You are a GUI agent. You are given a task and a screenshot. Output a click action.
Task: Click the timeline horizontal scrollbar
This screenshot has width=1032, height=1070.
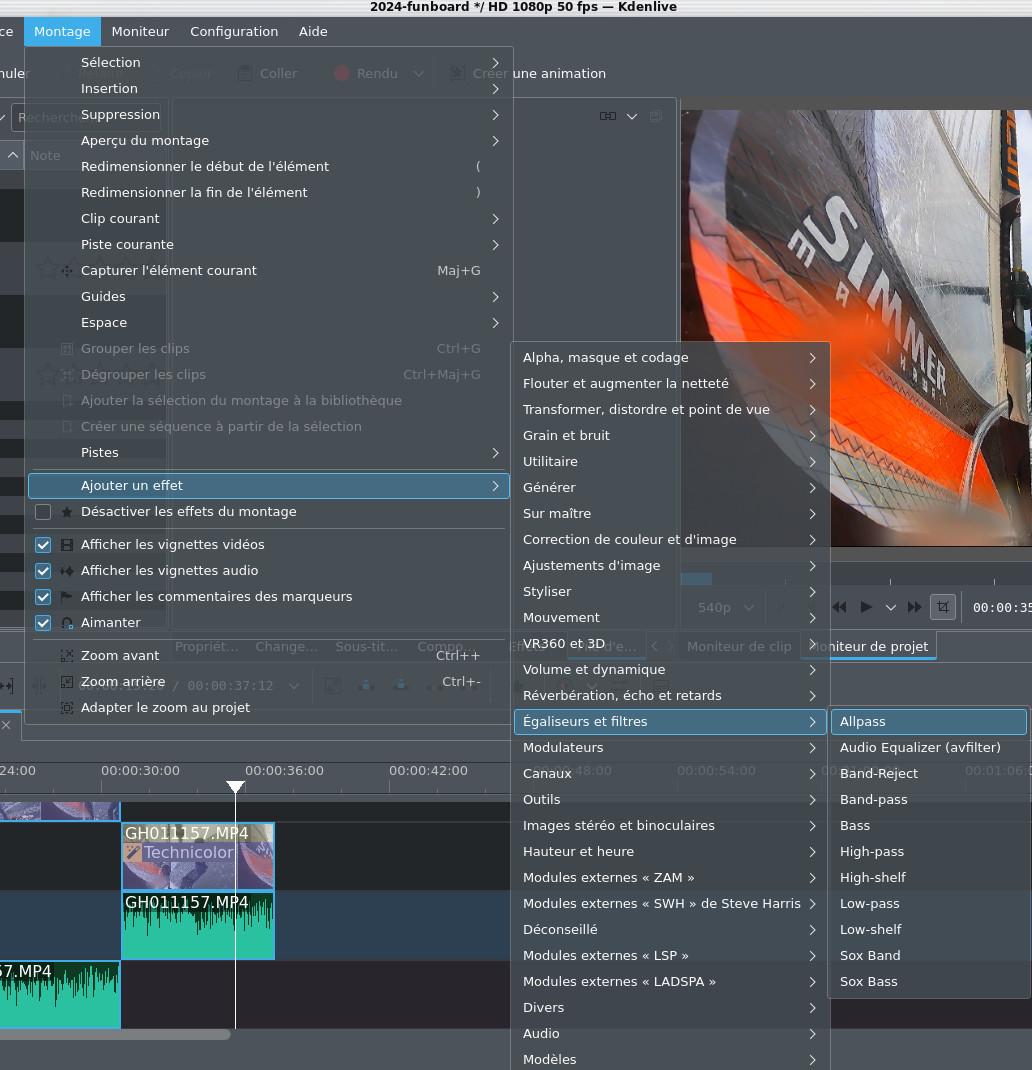[x=115, y=1035]
